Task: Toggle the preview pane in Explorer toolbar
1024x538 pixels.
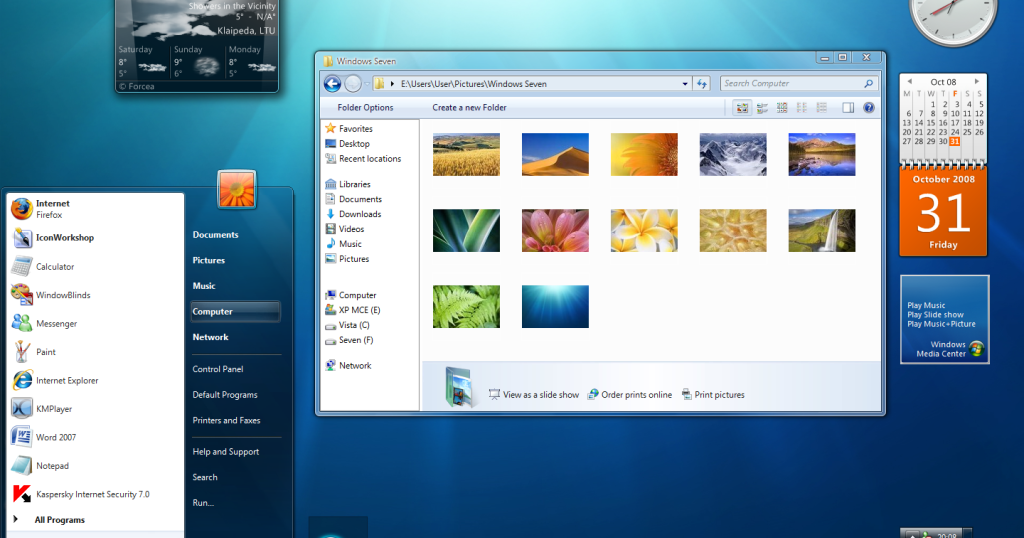Action: click(x=848, y=108)
